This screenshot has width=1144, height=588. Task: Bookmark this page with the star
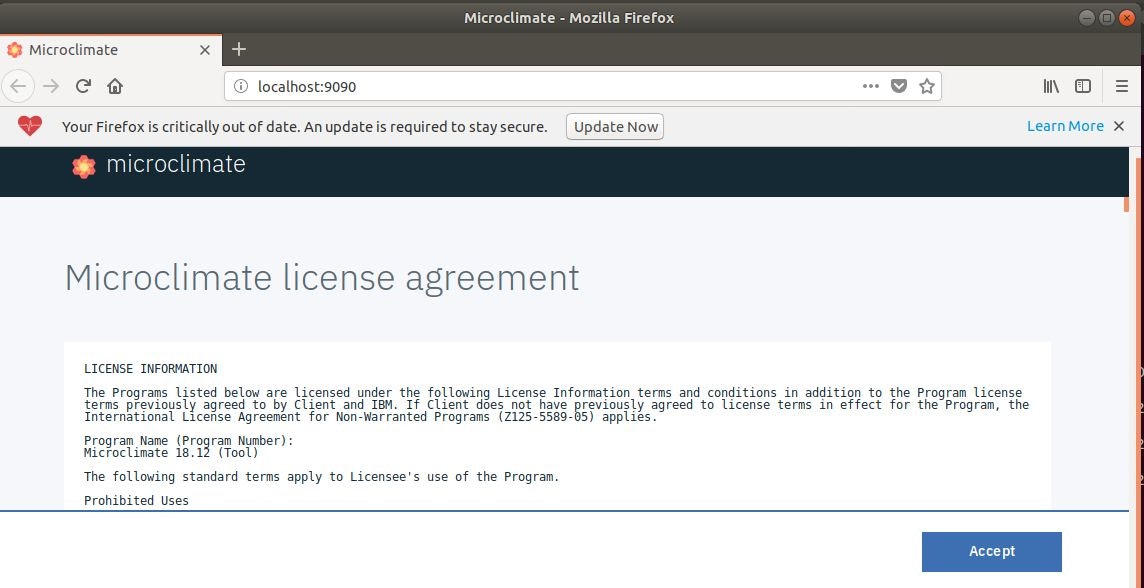927,86
